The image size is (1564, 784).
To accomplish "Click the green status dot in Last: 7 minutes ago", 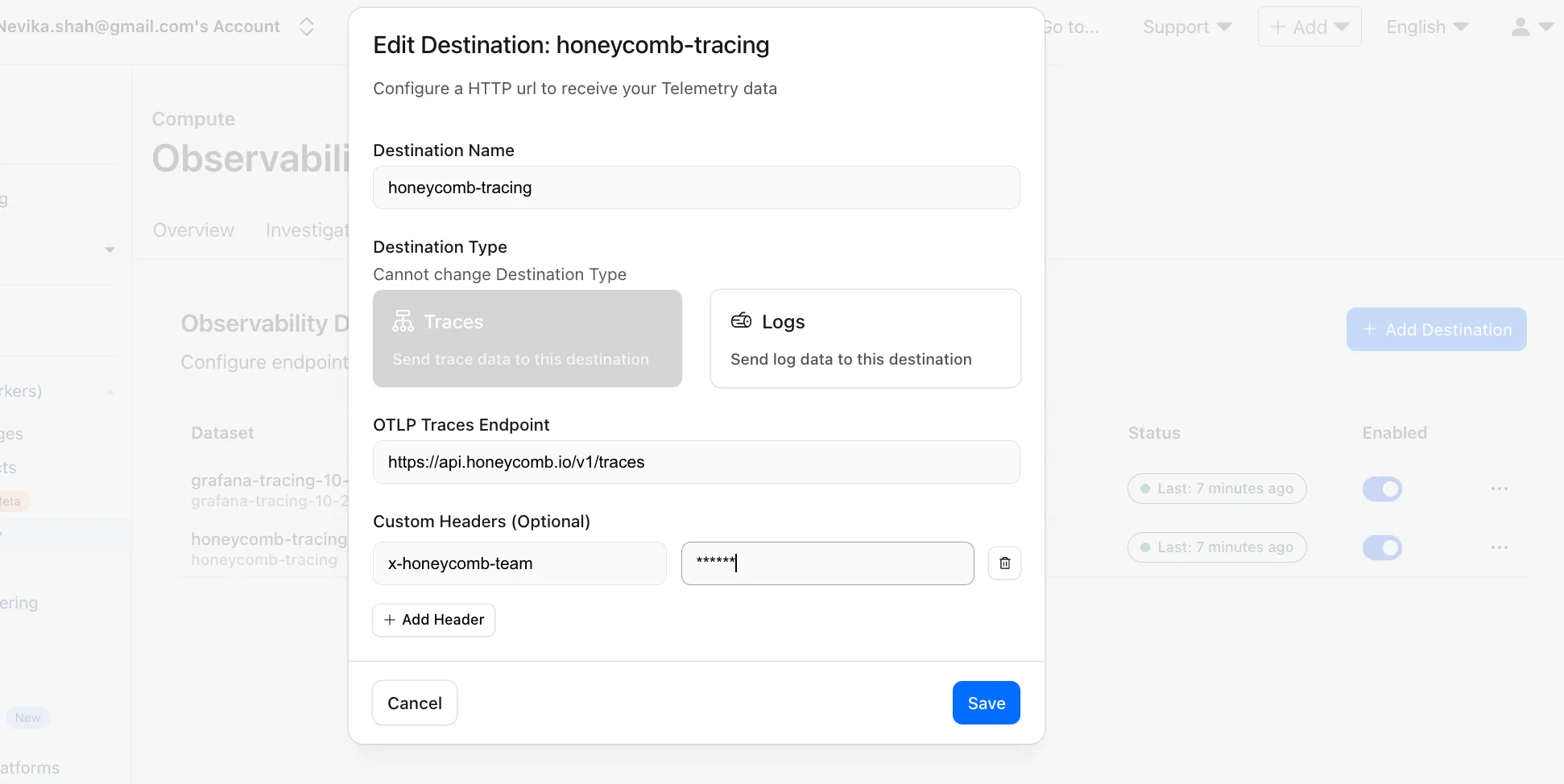I will click(1144, 489).
